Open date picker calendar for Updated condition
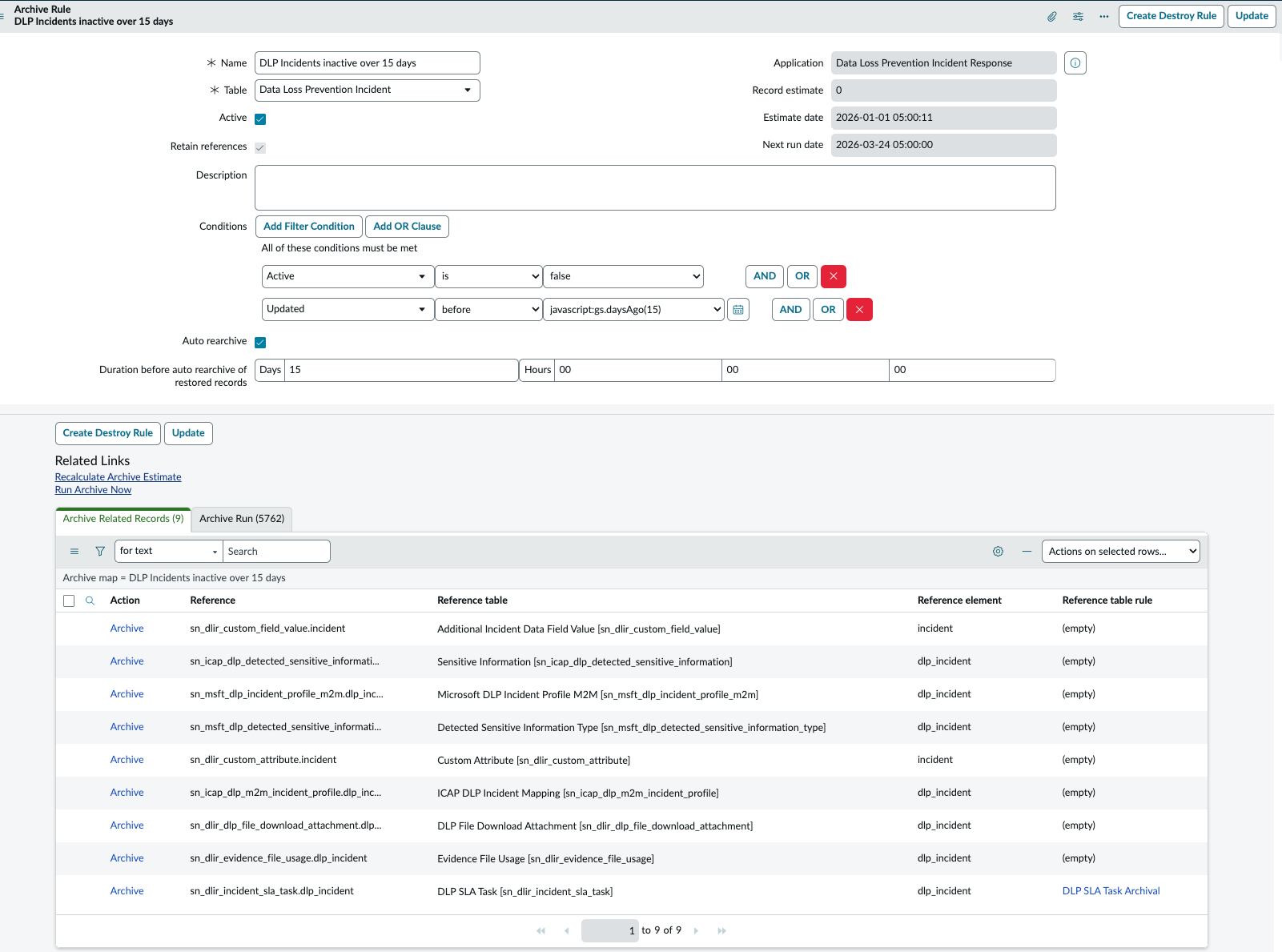1282x952 pixels. click(738, 310)
